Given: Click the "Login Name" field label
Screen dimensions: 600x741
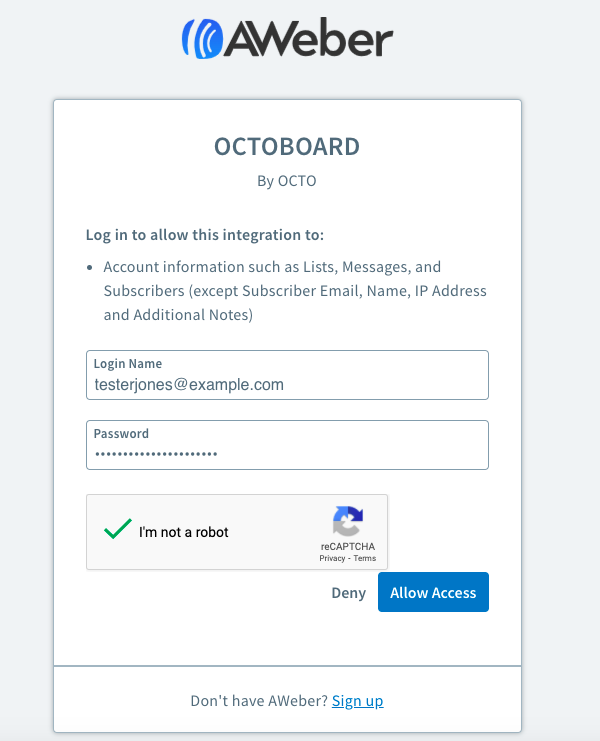Looking at the screenshot, I should click(x=128, y=364).
